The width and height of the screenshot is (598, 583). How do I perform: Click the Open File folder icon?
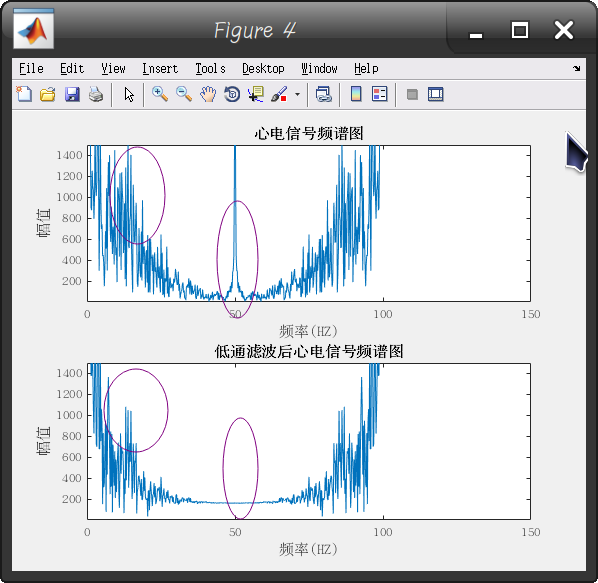click(48, 94)
